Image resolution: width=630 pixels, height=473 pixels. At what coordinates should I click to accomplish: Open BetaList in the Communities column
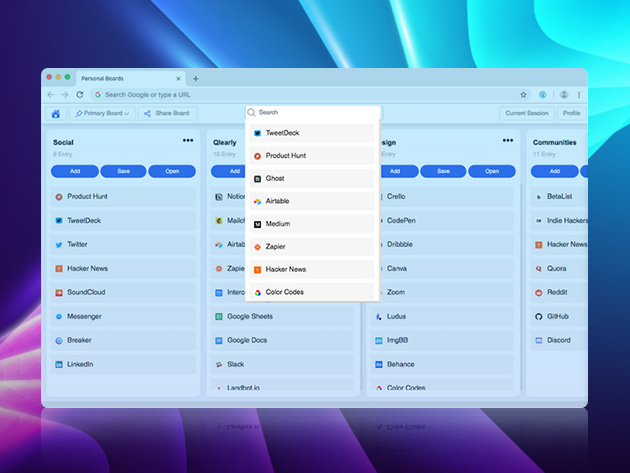pos(559,197)
